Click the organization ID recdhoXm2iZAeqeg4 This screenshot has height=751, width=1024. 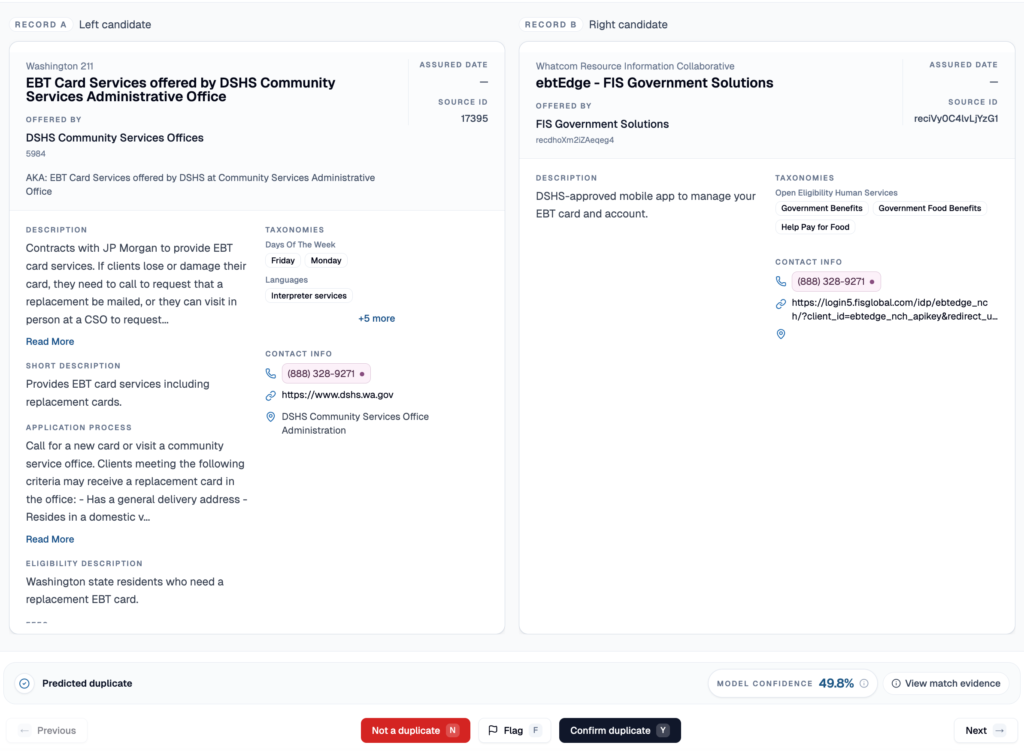click(x=575, y=140)
